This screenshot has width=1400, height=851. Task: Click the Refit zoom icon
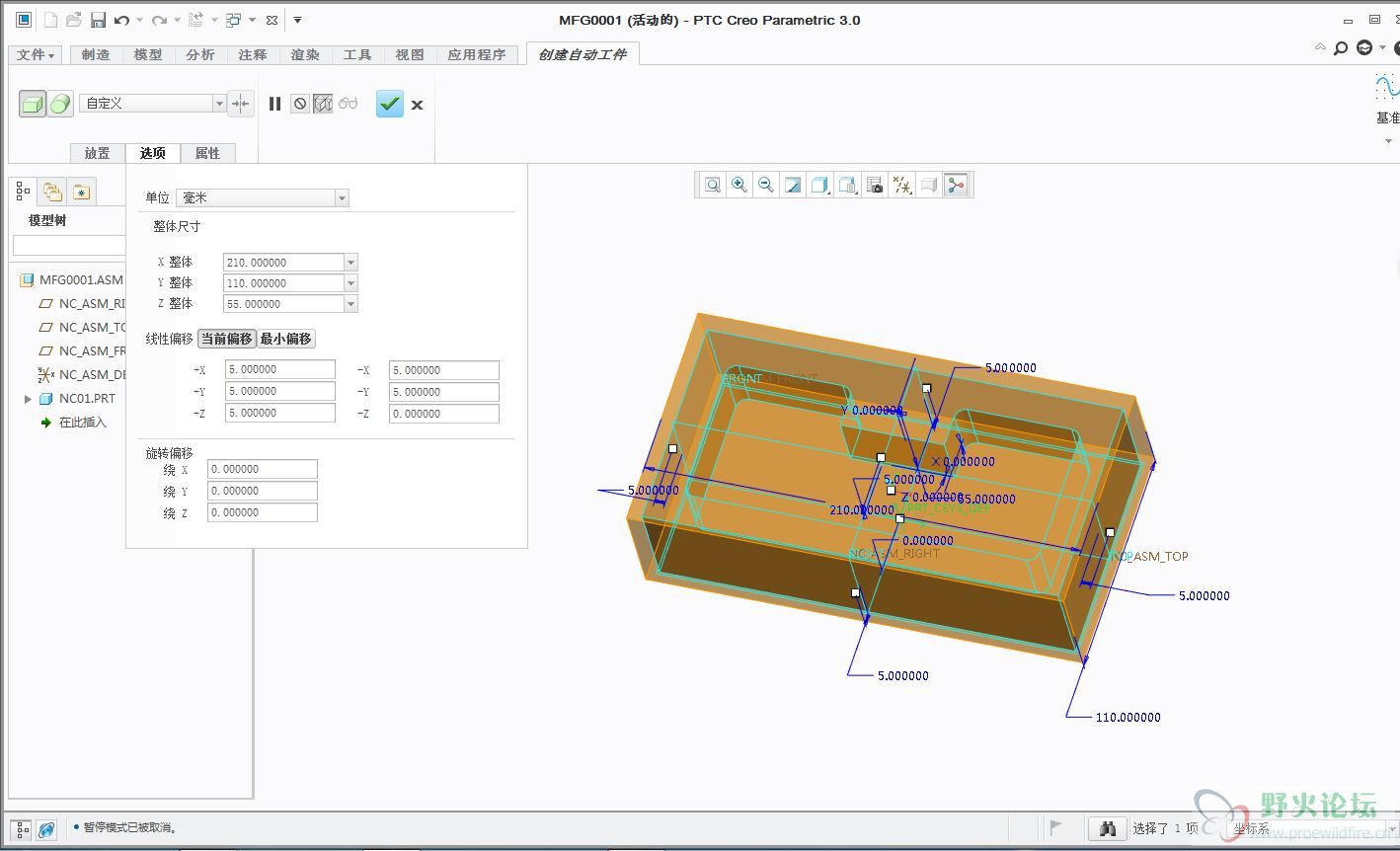(x=713, y=185)
